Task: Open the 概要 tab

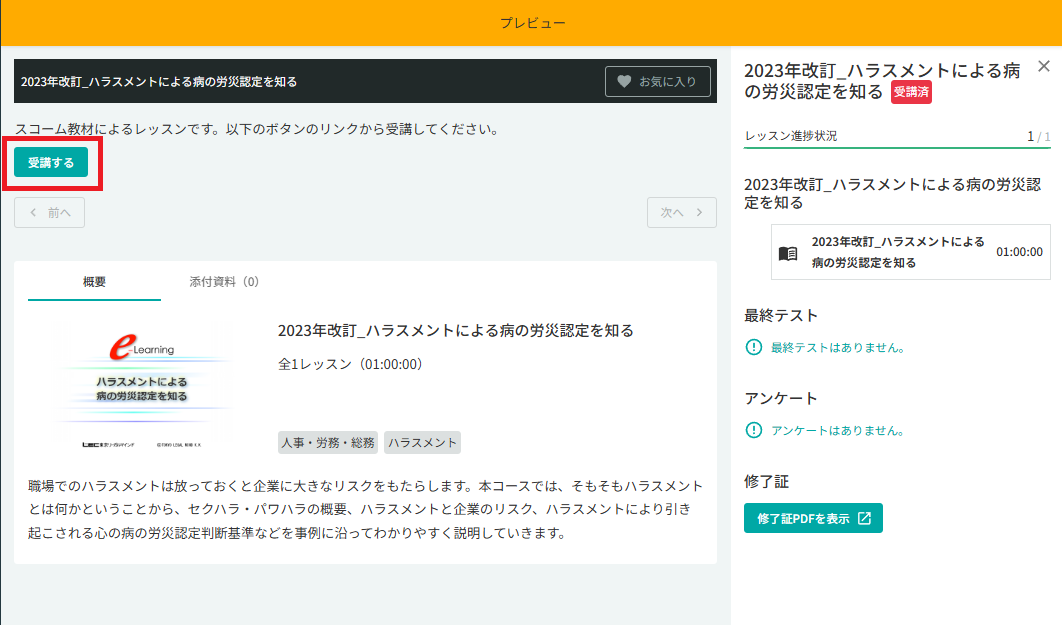Action: 94,282
